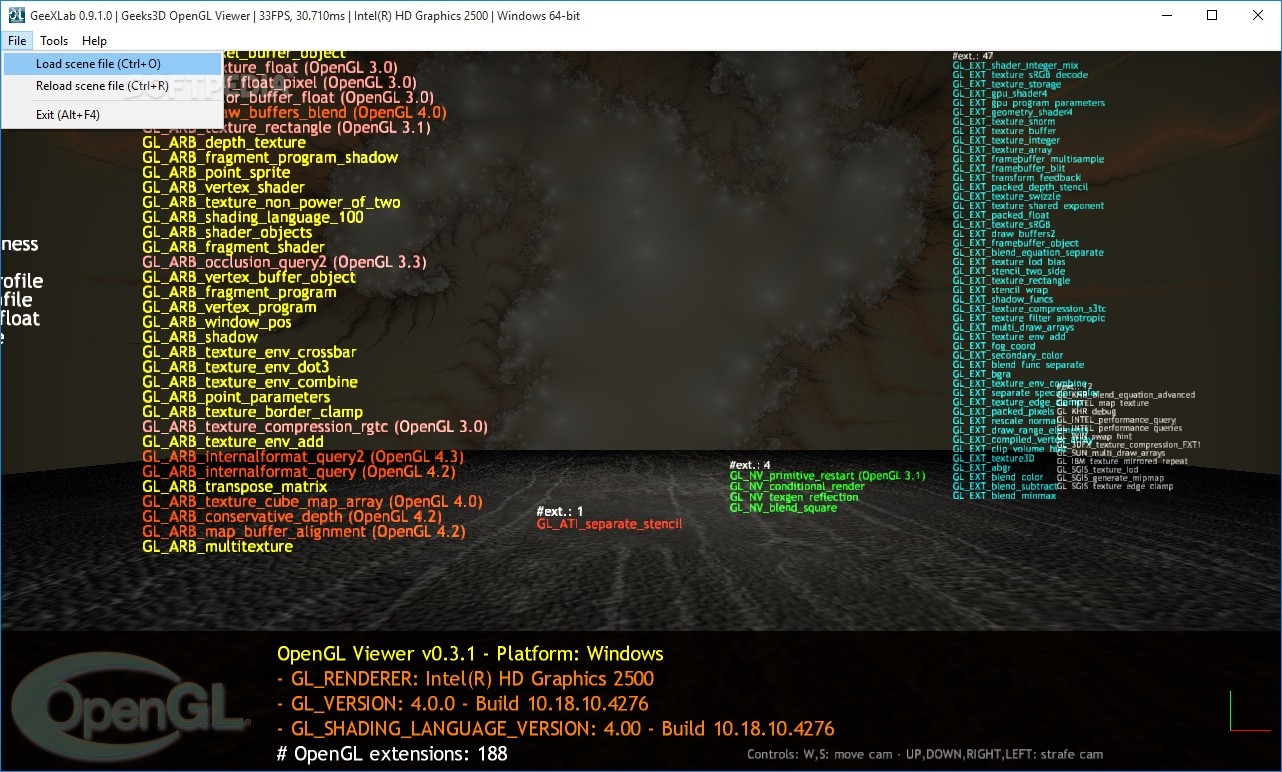Click GL_EXT_shader_integer_mix text
This screenshot has height=772, width=1282.
tap(1015, 65)
